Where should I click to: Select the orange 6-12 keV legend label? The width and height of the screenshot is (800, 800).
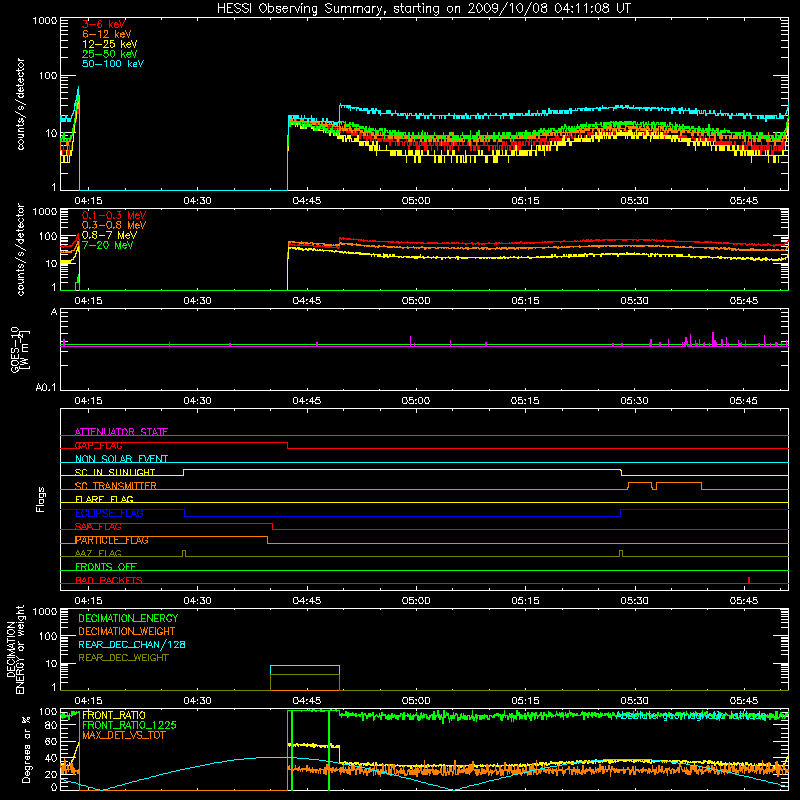tap(107, 34)
